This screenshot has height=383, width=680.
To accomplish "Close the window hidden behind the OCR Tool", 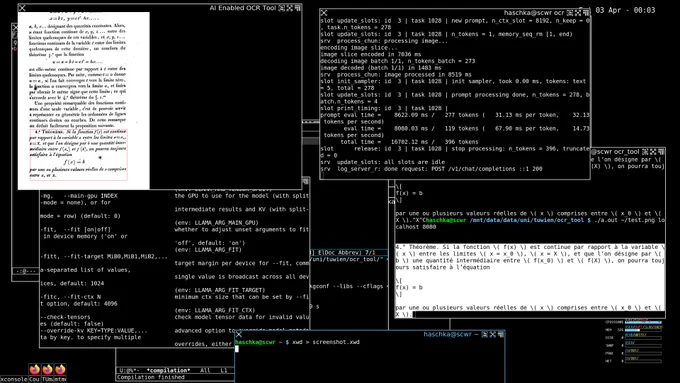I will point(15,27).
